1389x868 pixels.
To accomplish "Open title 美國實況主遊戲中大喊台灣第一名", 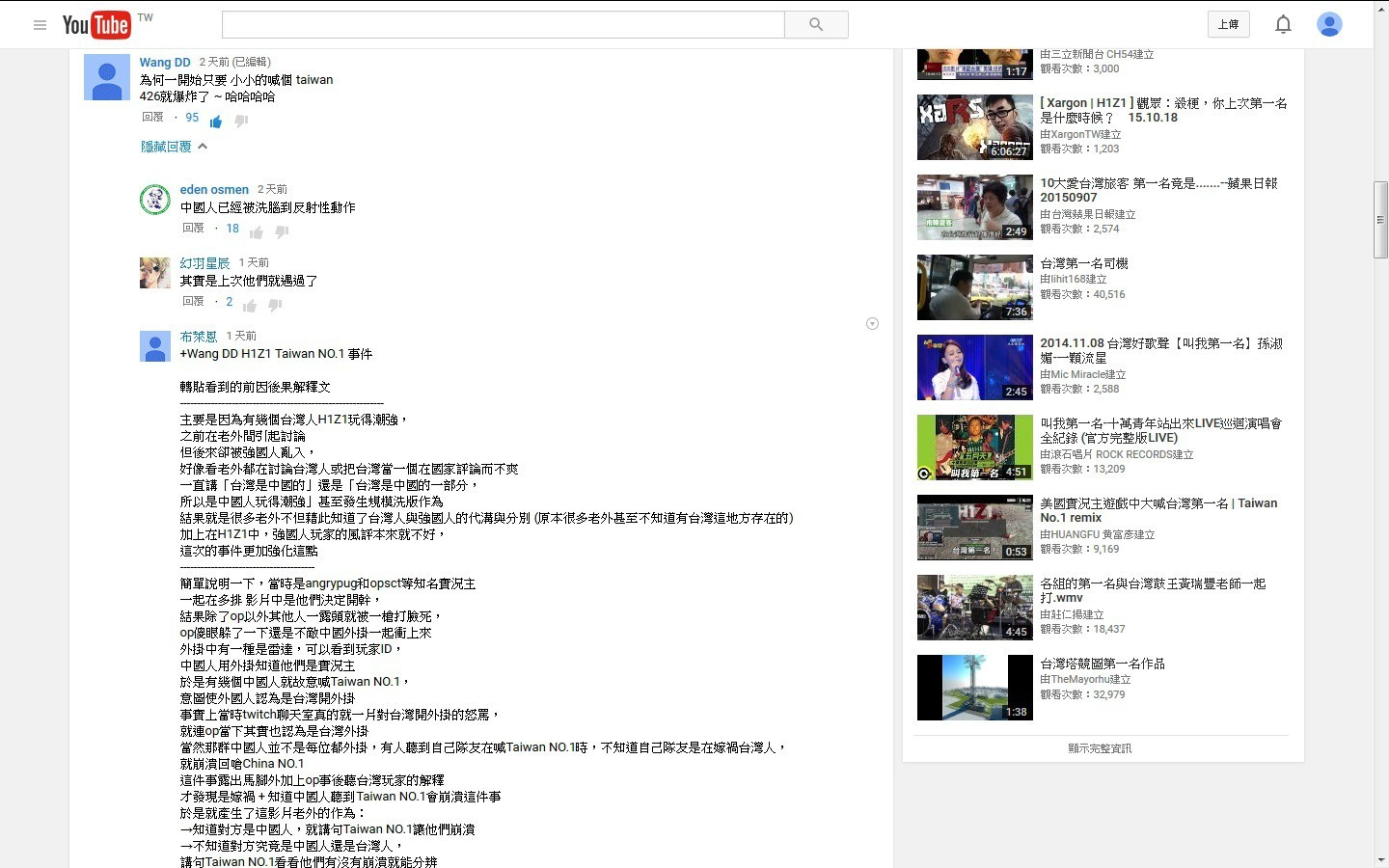I will click(1158, 510).
